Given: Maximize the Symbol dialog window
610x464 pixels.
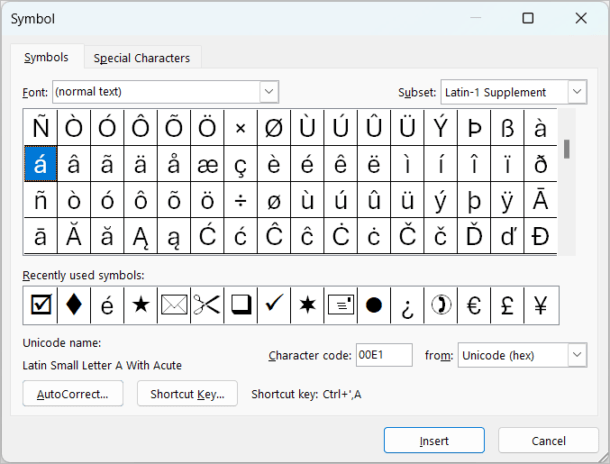Looking at the screenshot, I should (x=528, y=18).
